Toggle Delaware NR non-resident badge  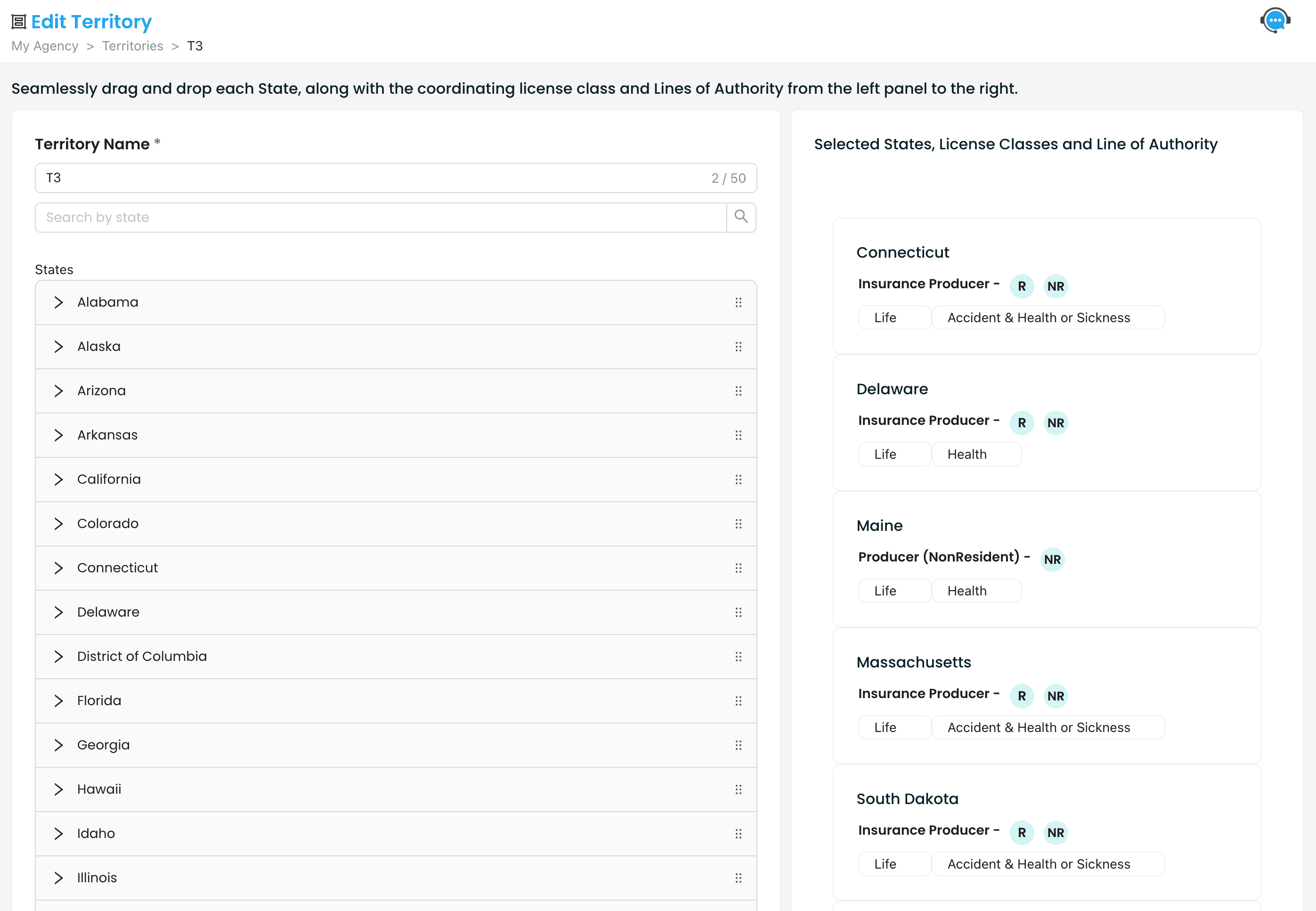click(x=1055, y=423)
